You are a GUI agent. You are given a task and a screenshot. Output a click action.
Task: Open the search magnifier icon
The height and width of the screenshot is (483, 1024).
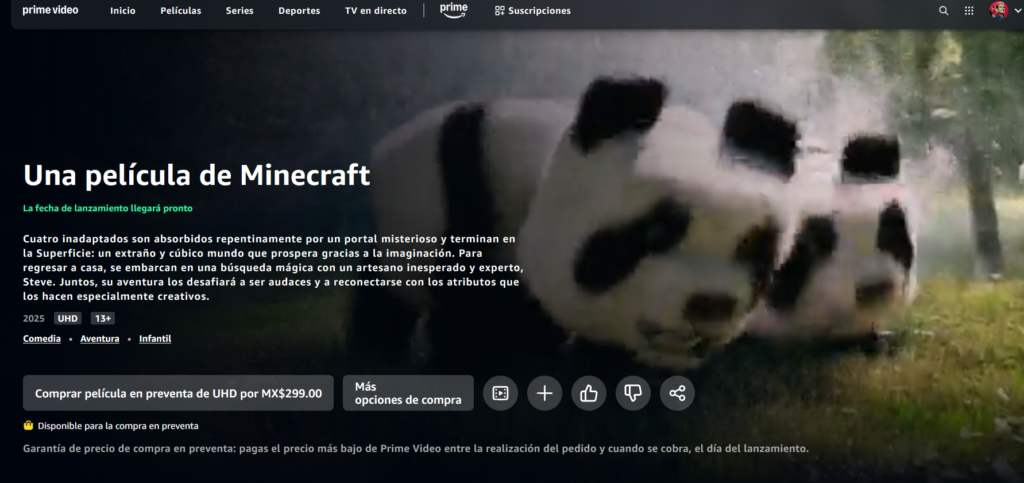(x=944, y=10)
